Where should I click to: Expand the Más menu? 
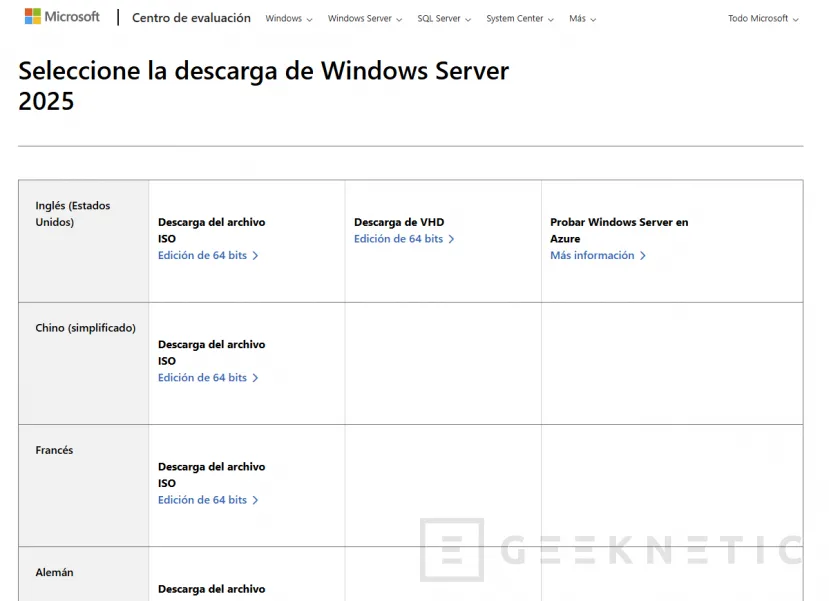coord(583,19)
